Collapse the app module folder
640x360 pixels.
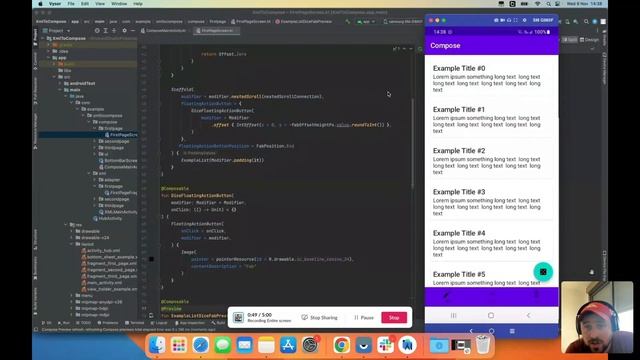(49, 58)
